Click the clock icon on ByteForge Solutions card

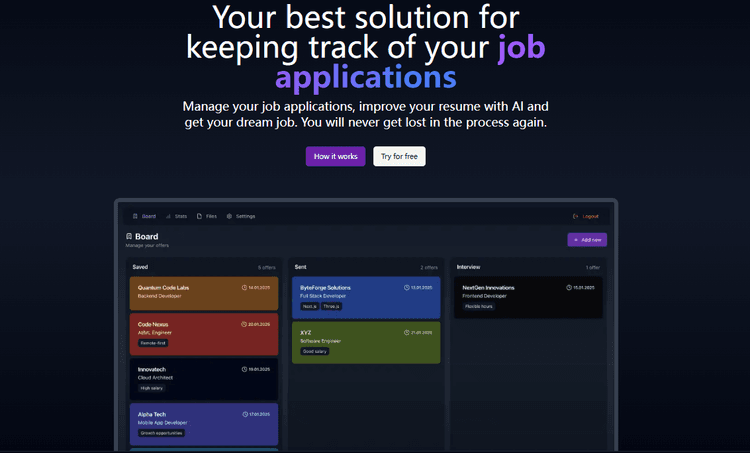pos(407,287)
